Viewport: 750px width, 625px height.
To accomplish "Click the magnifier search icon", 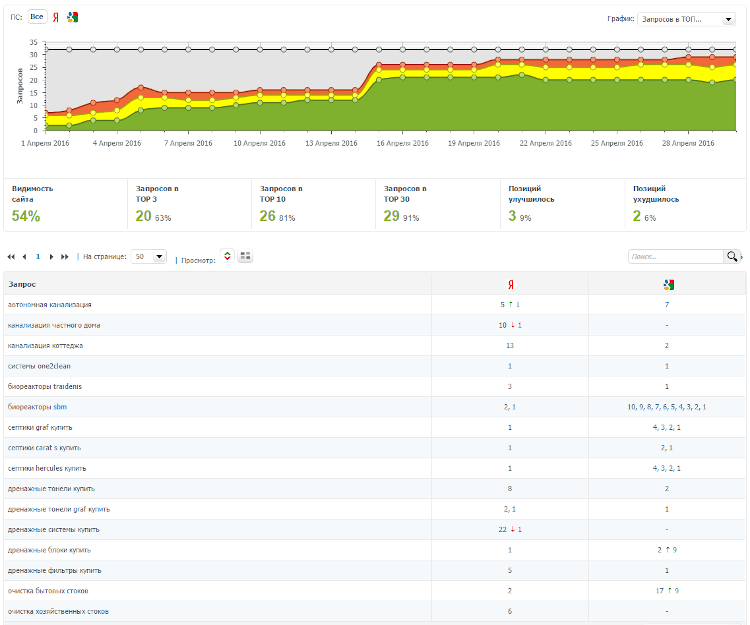I will pos(733,257).
